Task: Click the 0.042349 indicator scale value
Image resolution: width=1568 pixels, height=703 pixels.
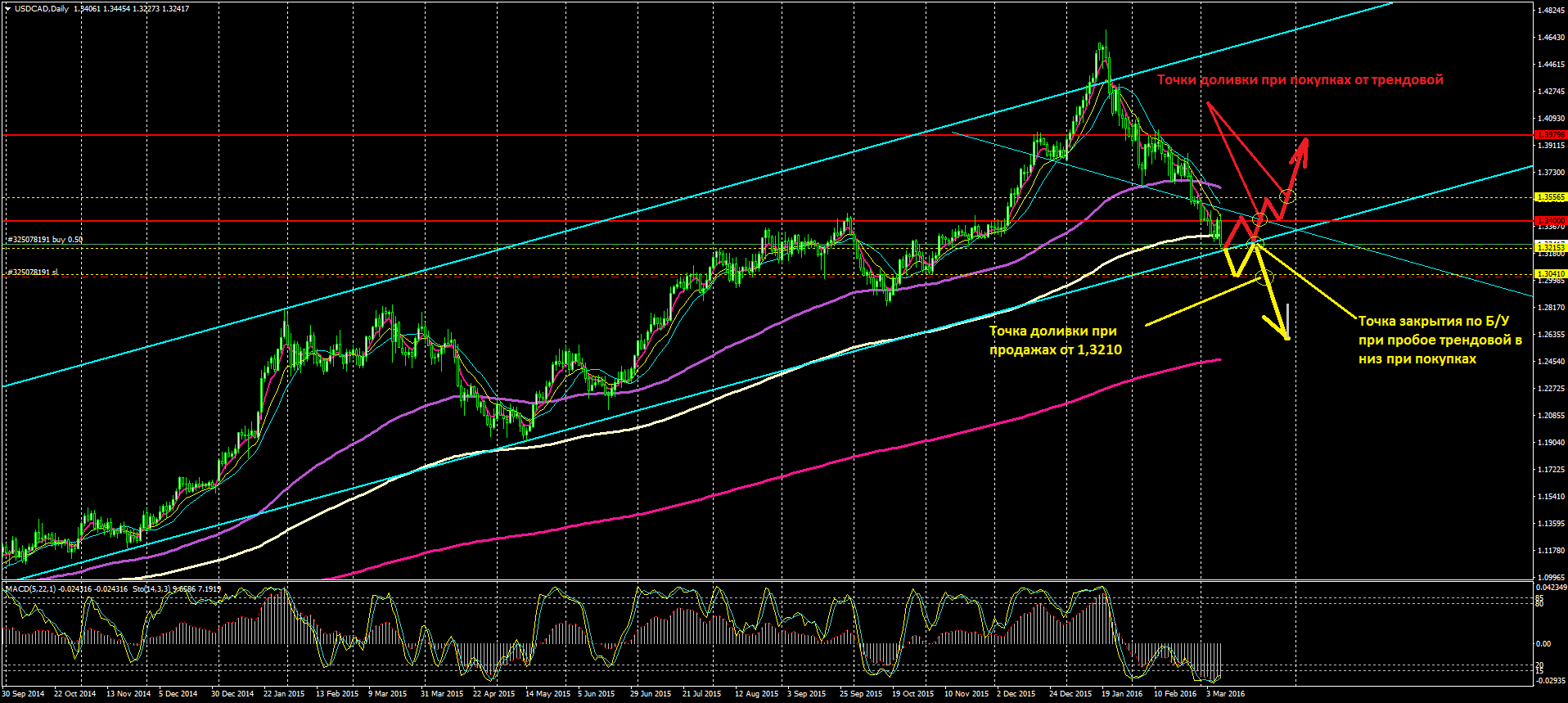Action: [x=1551, y=588]
